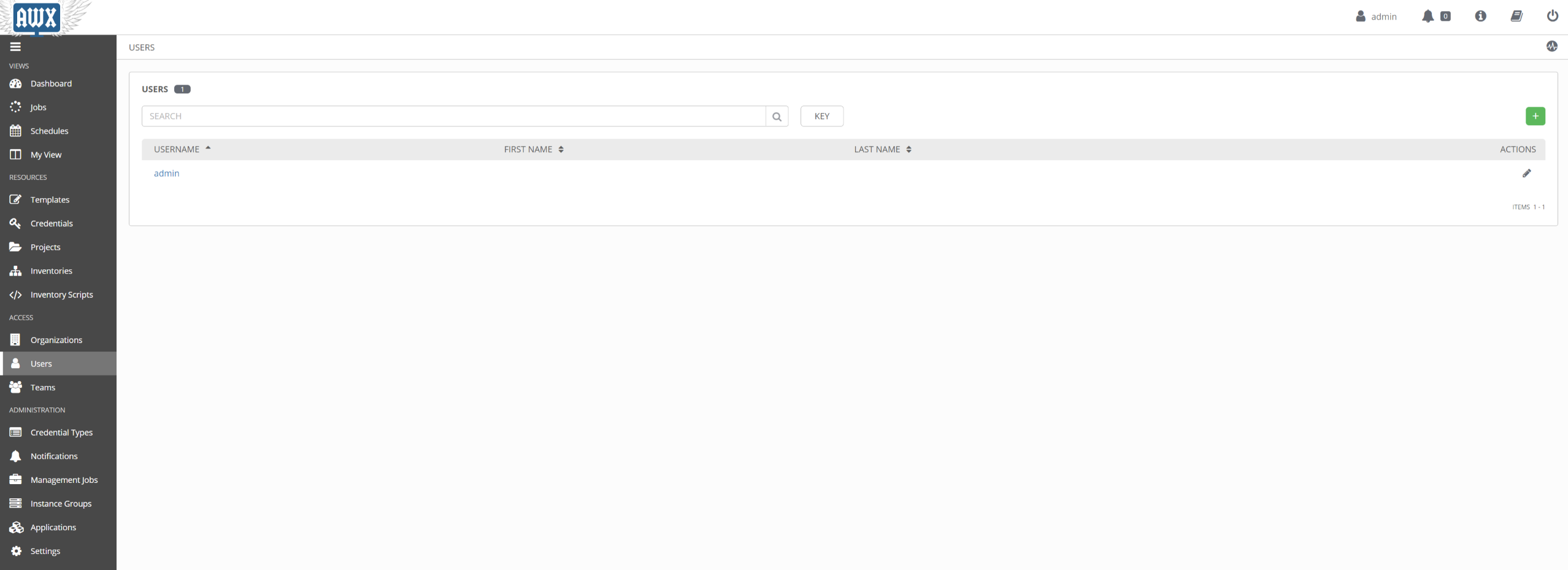1568x570 pixels.
Task: Focus the users search field
Action: pyautogui.click(x=453, y=117)
